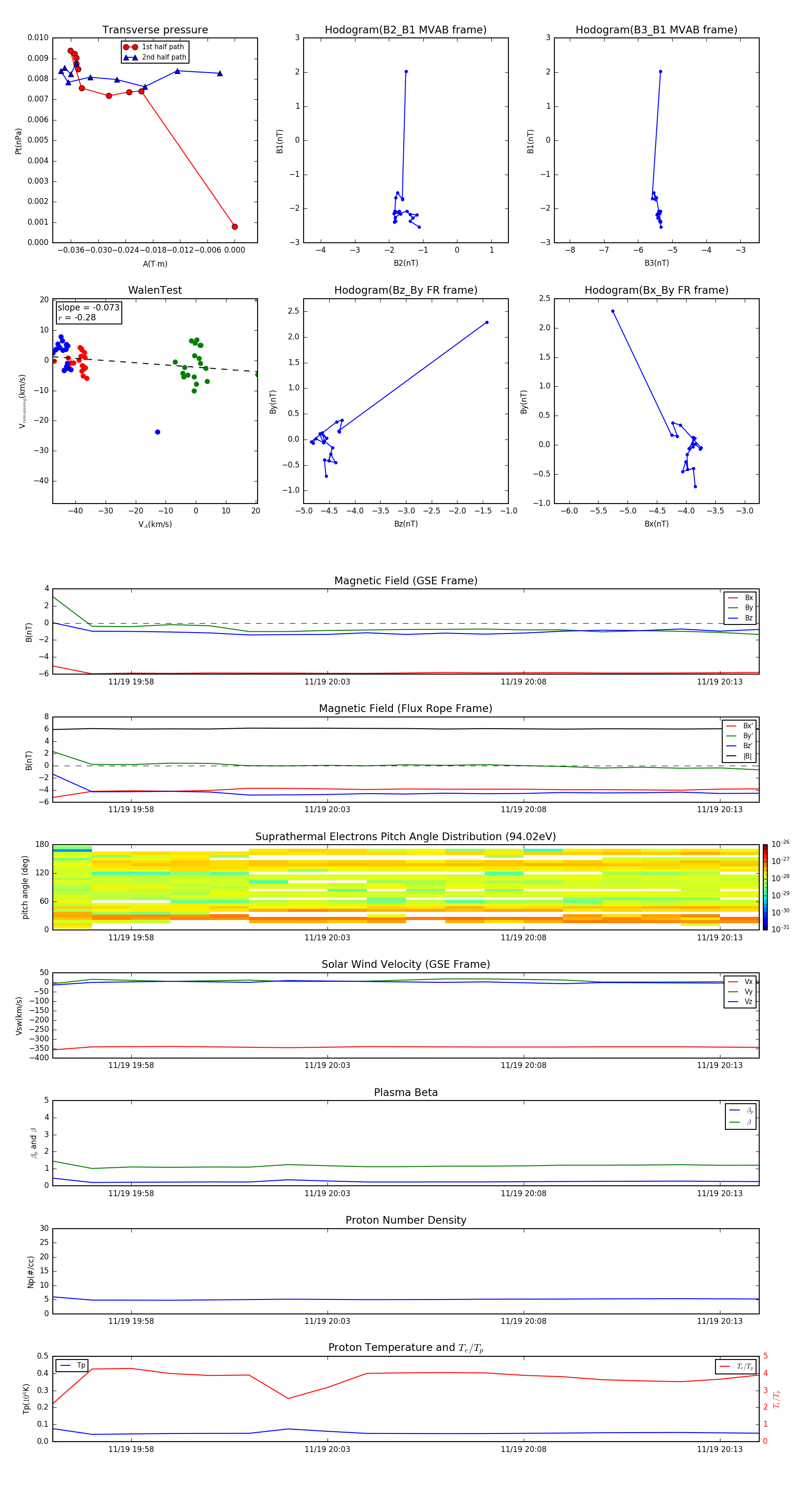The width and height of the screenshot is (812, 1489).
Task: Click the 'Magnetic Field (GSE Frame)' title
Action: coord(406,580)
